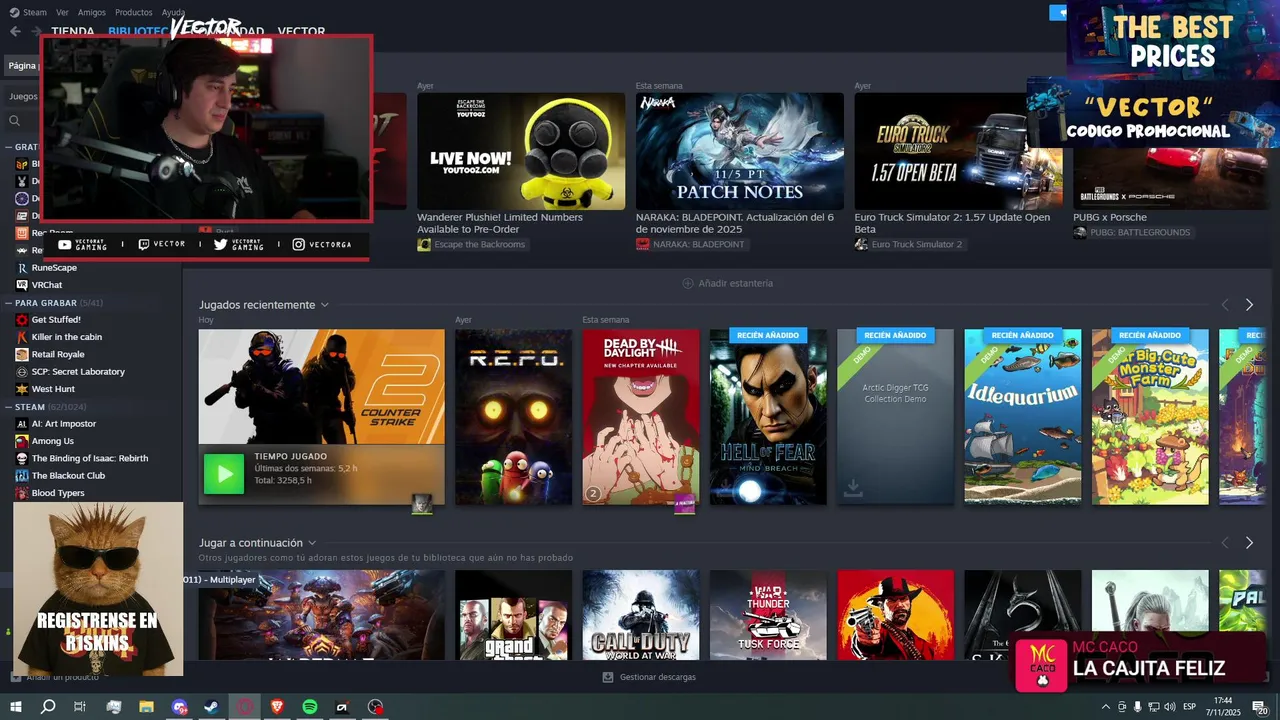The height and width of the screenshot is (720, 1280).
Task: Open the Ayuda menu
Action: [x=173, y=13]
